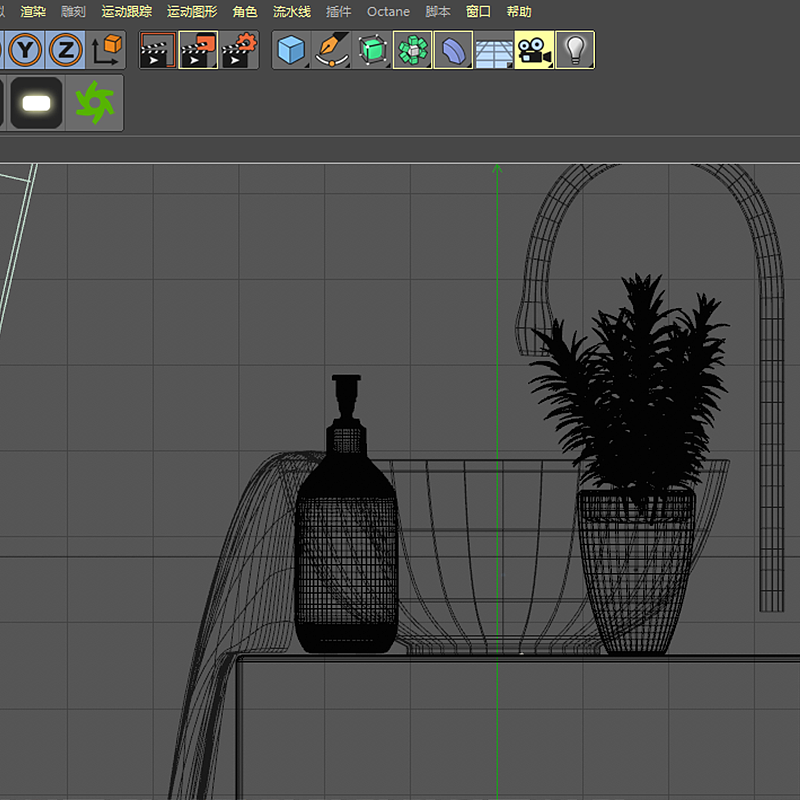The image size is (800, 800).
Task: Open the 运动图形 menu
Action: (x=192, y=11)
